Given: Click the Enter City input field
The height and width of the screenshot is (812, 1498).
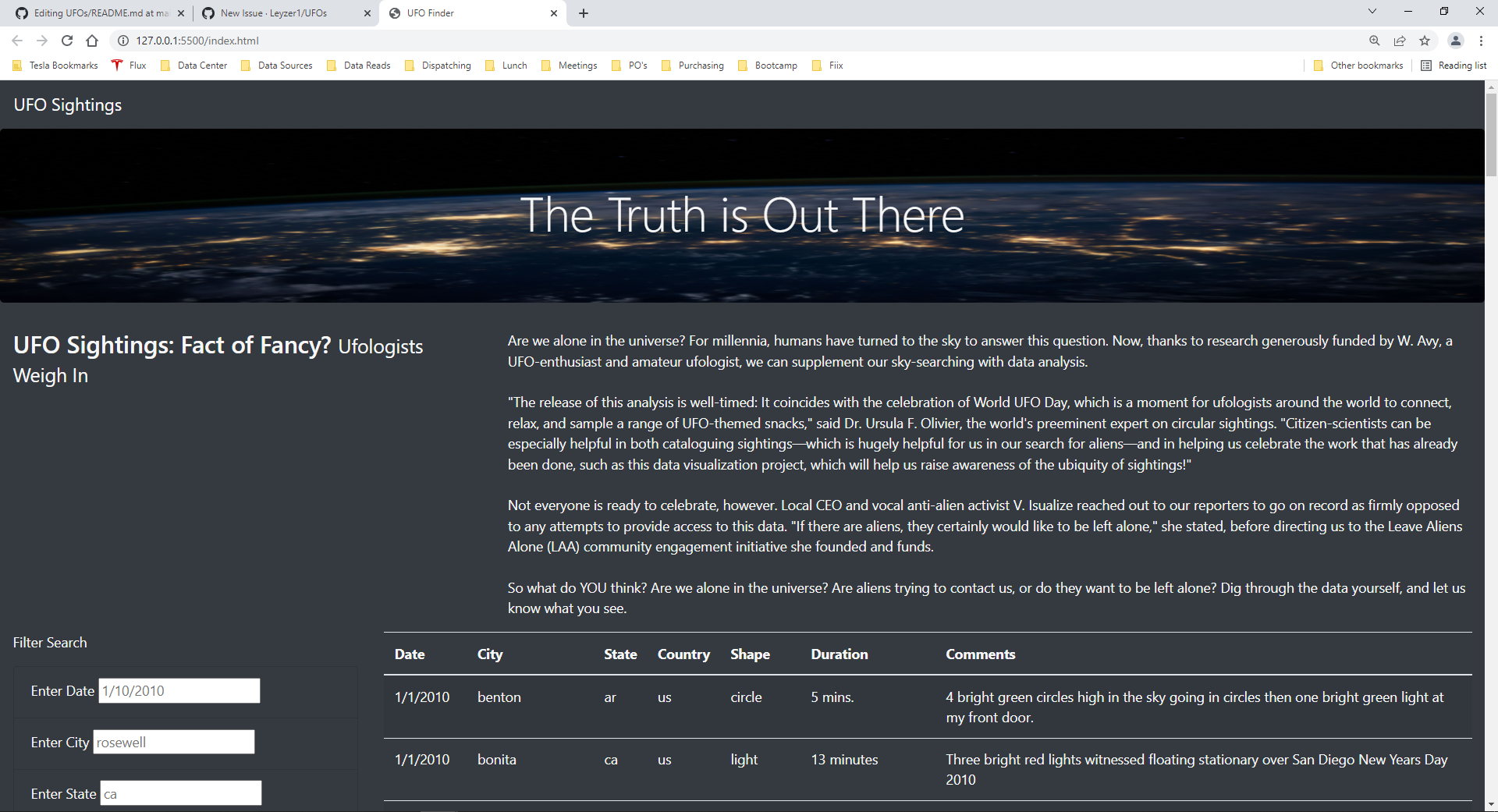Looking at the screenshot, I should 173,742.
